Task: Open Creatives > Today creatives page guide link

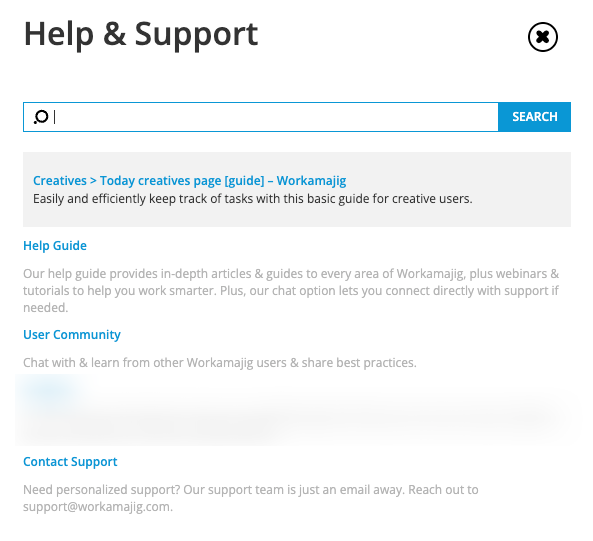Action: 189,181
